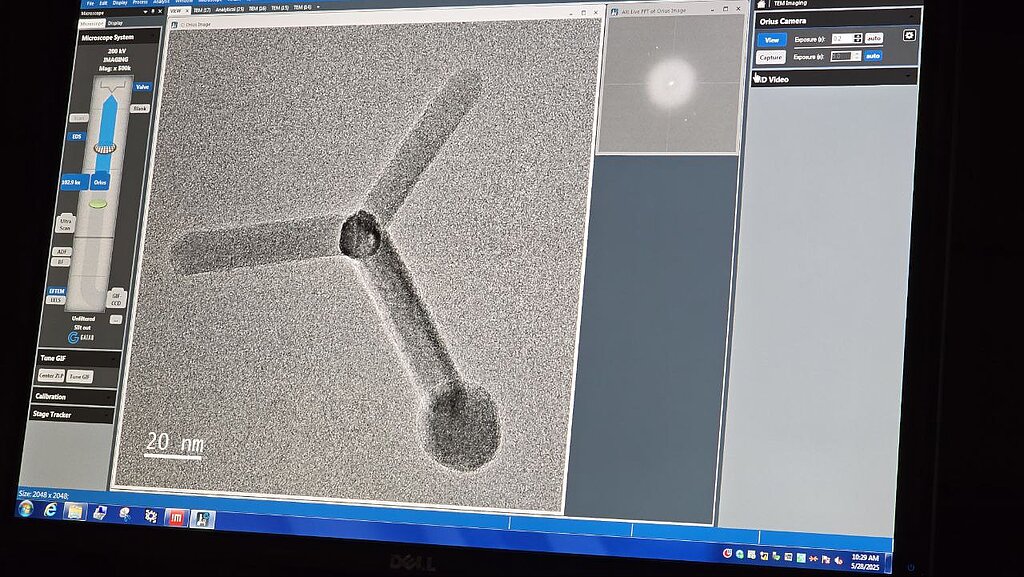The image size is (1024, 577).
Task: Toggle the column Valve button
Action: point(142,87)
